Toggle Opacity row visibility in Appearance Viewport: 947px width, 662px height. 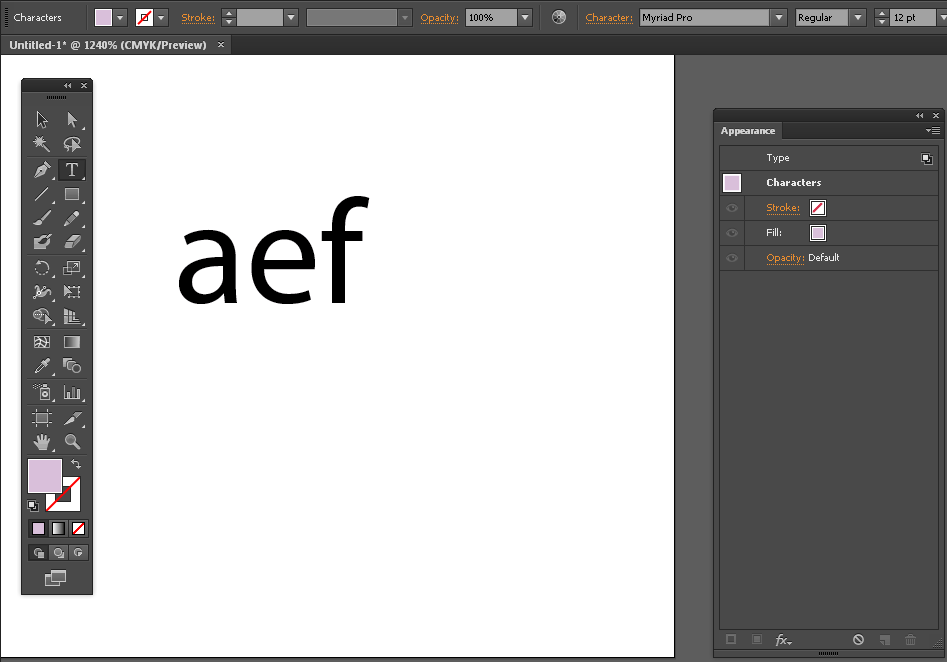(x=732, y=258)
